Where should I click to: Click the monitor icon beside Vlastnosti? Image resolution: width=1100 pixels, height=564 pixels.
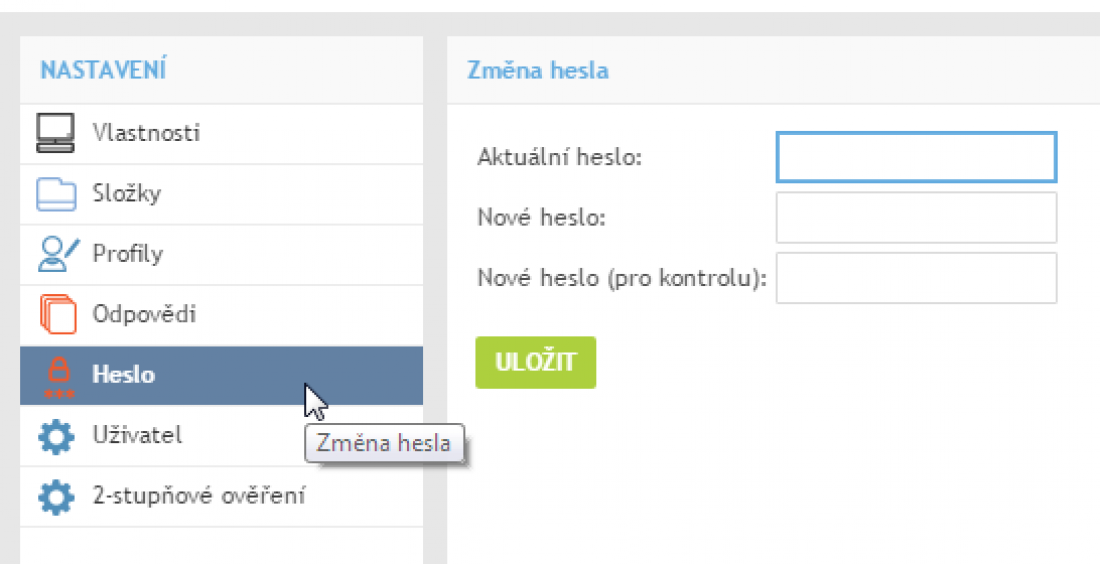point(56,133)
